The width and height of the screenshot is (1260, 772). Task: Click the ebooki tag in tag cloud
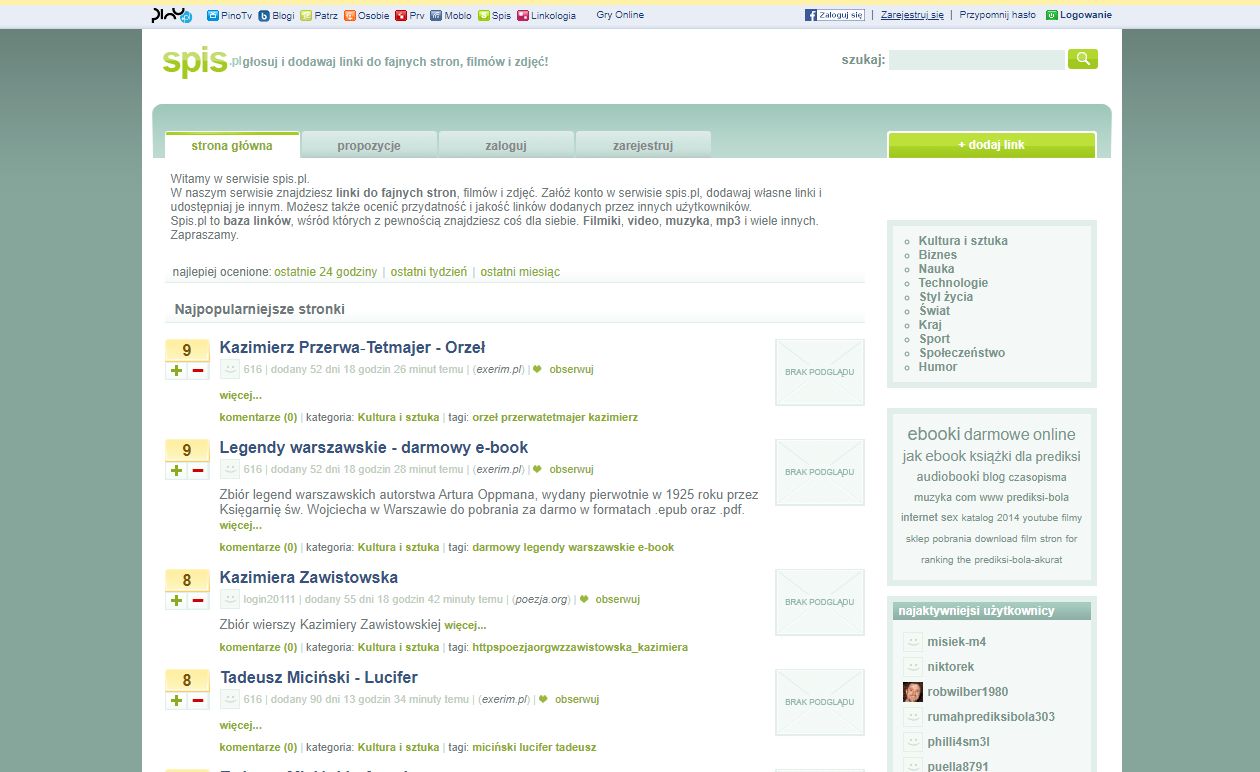pos(934,434)
